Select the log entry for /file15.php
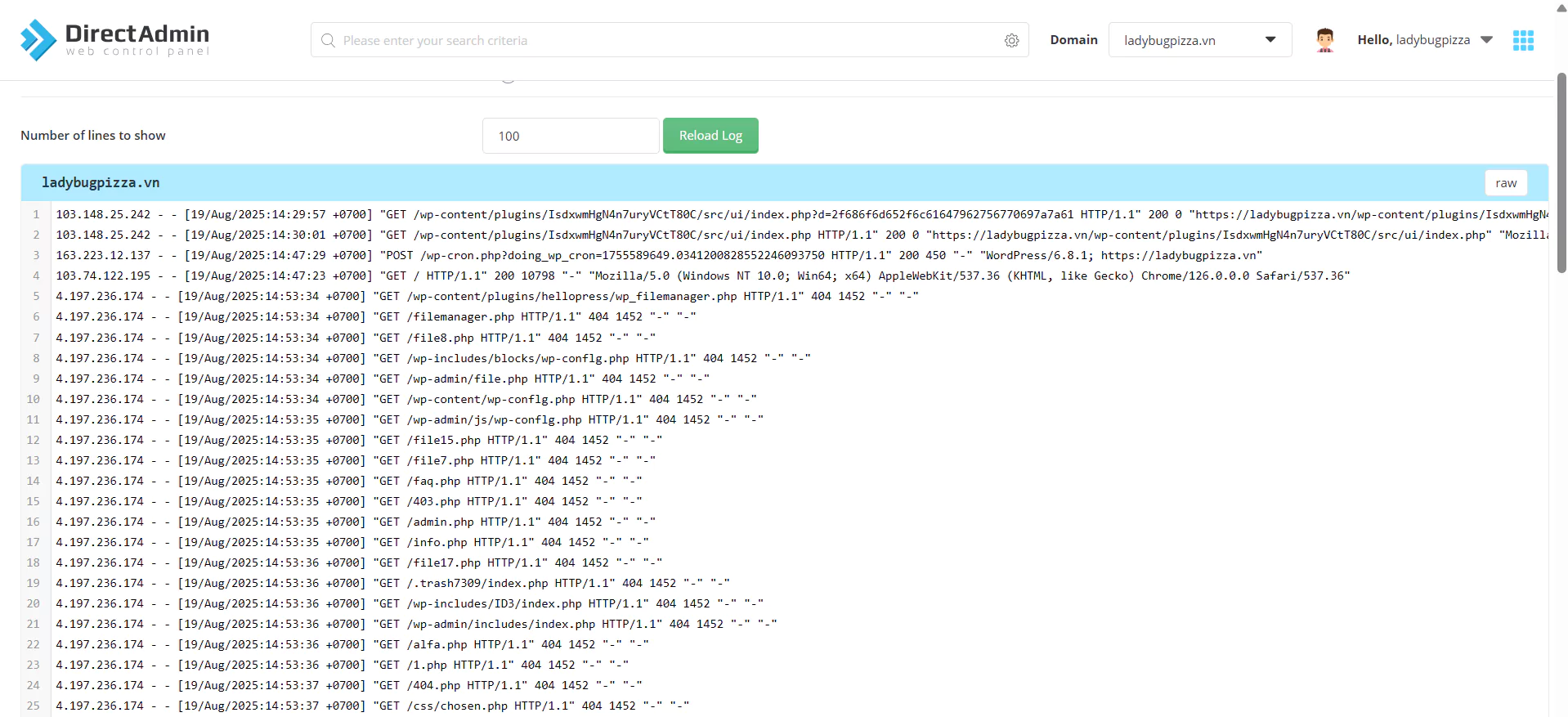The image size is (1568, 717). (359, 440)
